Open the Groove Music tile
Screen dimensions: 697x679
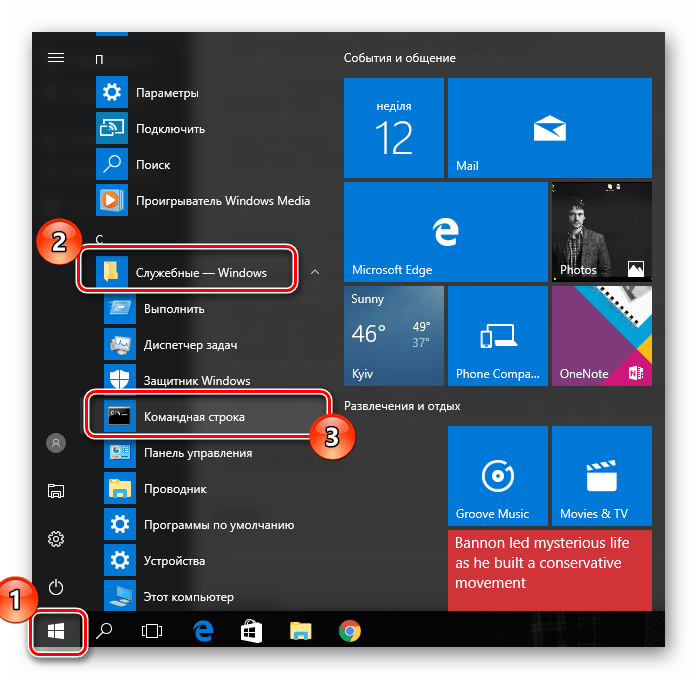498,476
